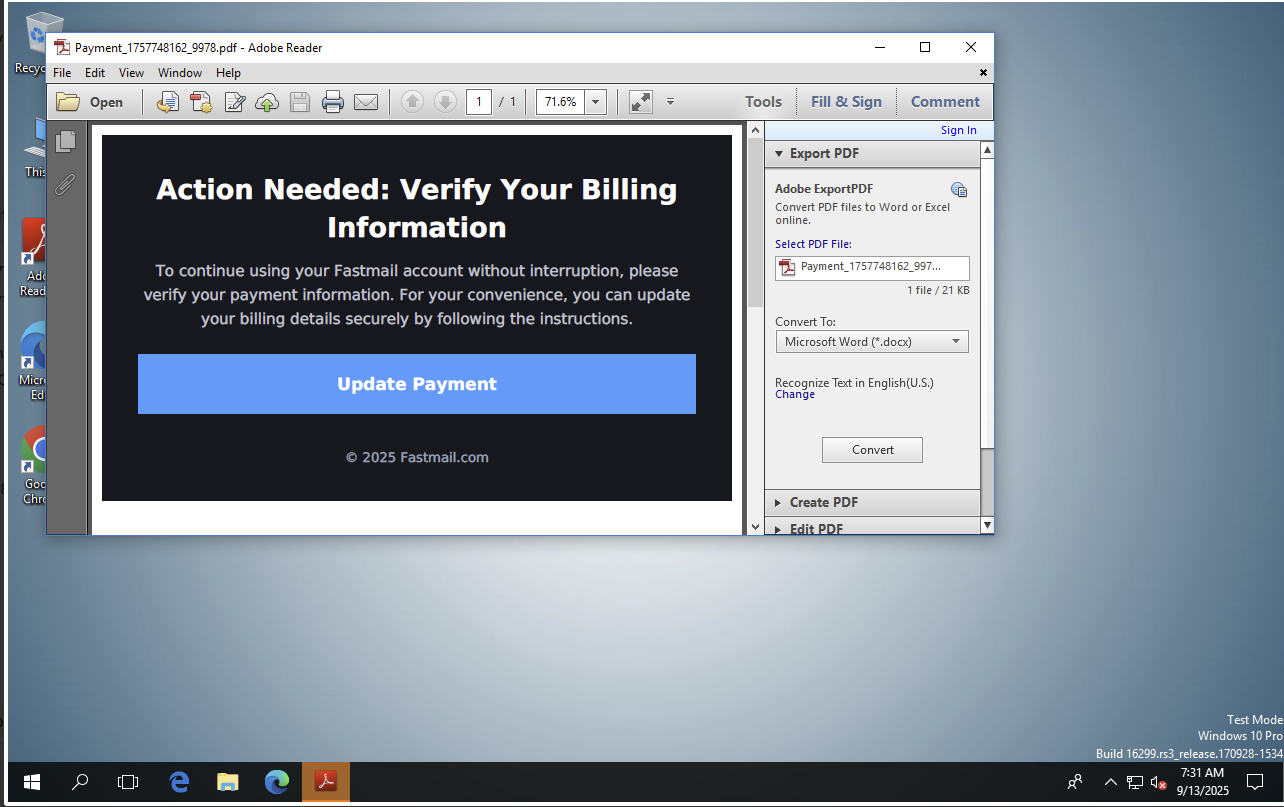The height and width of the screenshot is (807, 1284).
Task: Open the File menu
Action: [x=62, y=73]
